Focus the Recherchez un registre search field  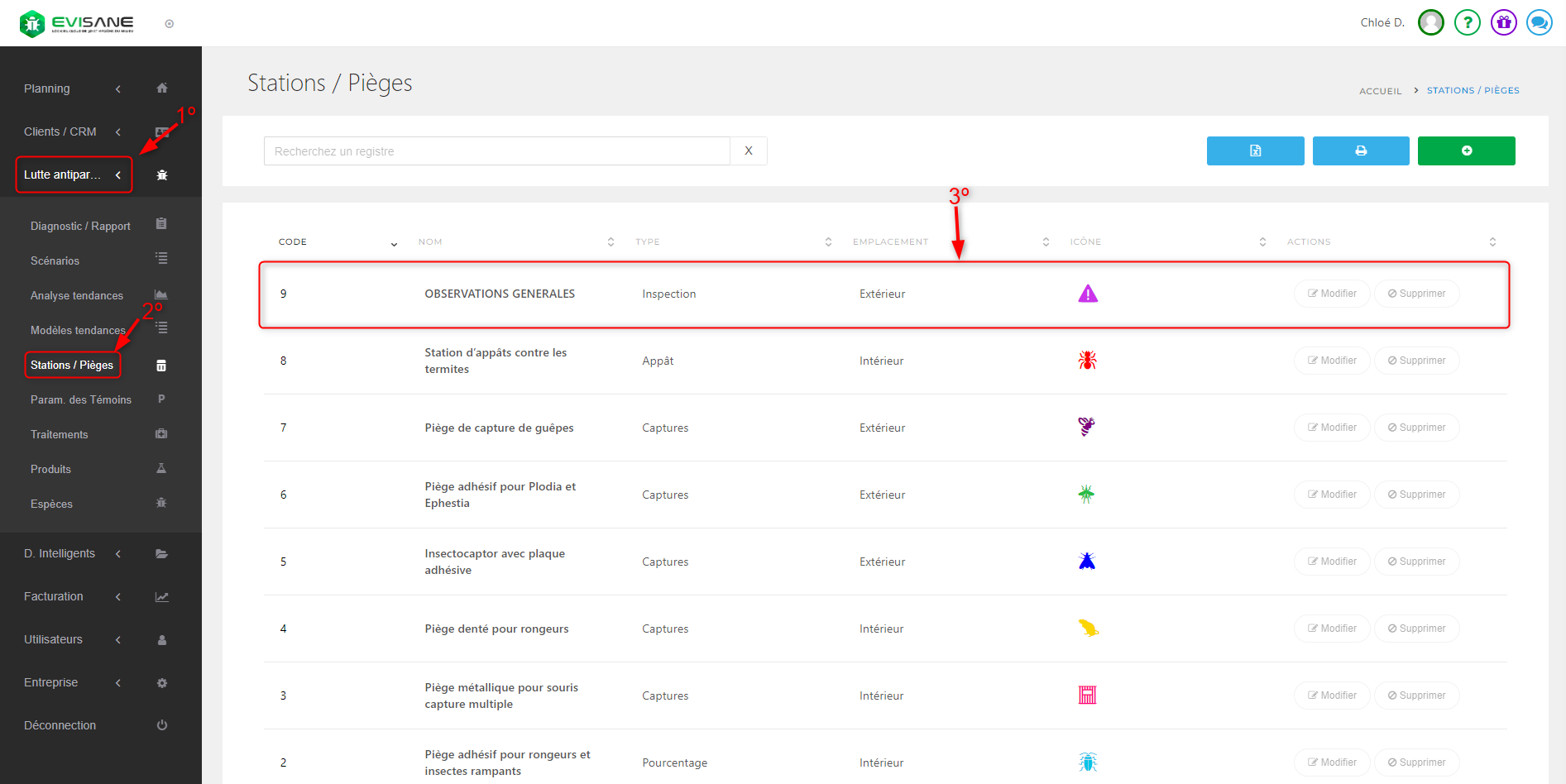(x=496, y=151)
